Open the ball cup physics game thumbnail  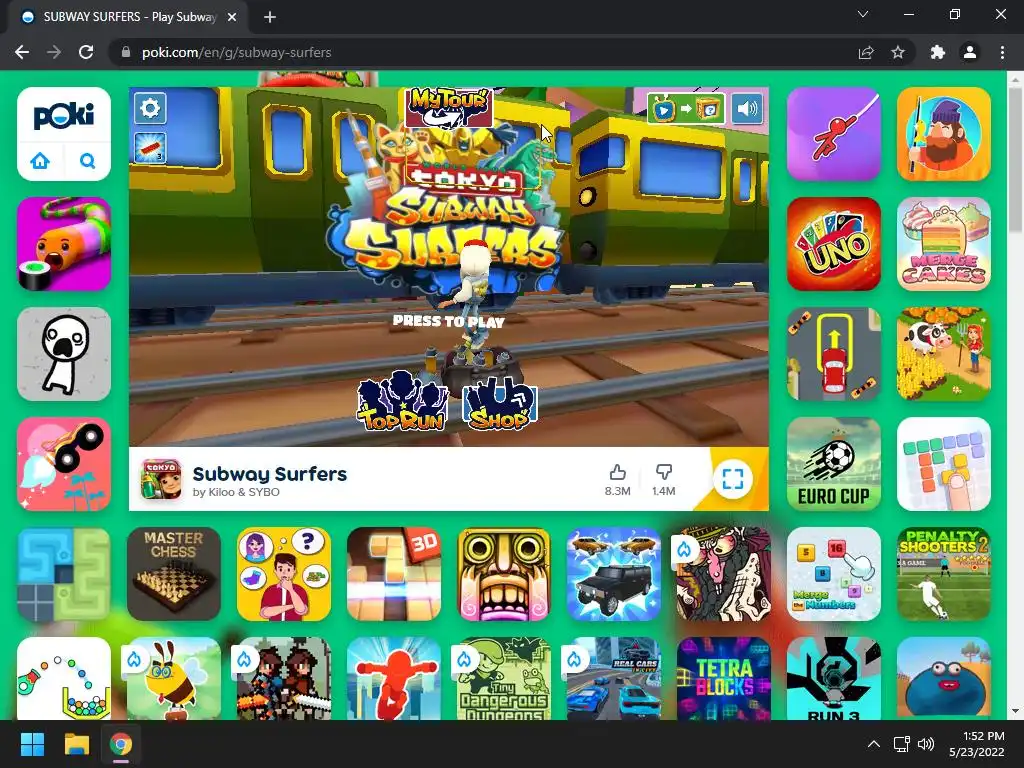click(x=64, y=679)
